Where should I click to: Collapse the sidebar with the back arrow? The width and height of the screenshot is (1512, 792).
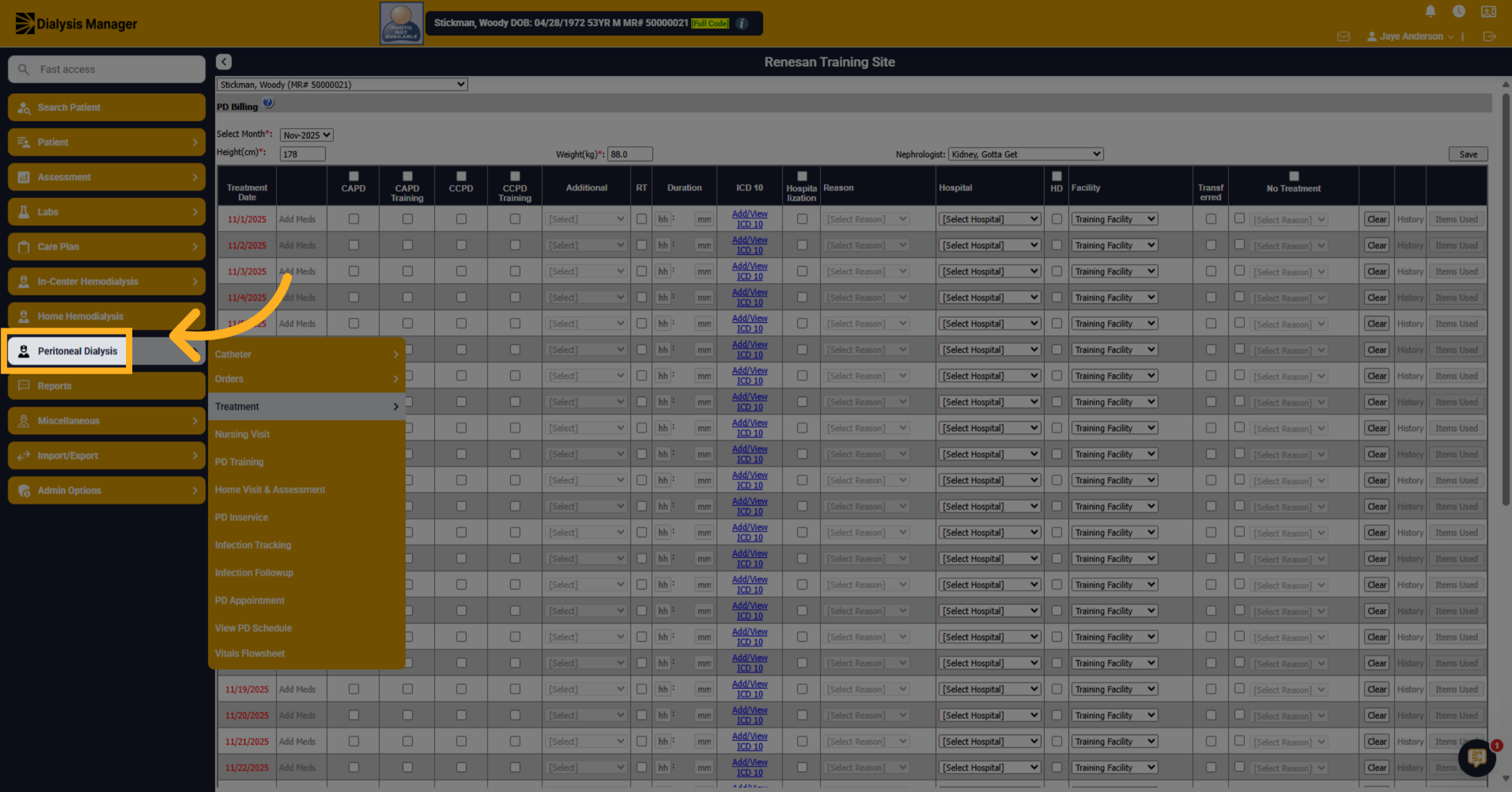[x=224, y=62]
